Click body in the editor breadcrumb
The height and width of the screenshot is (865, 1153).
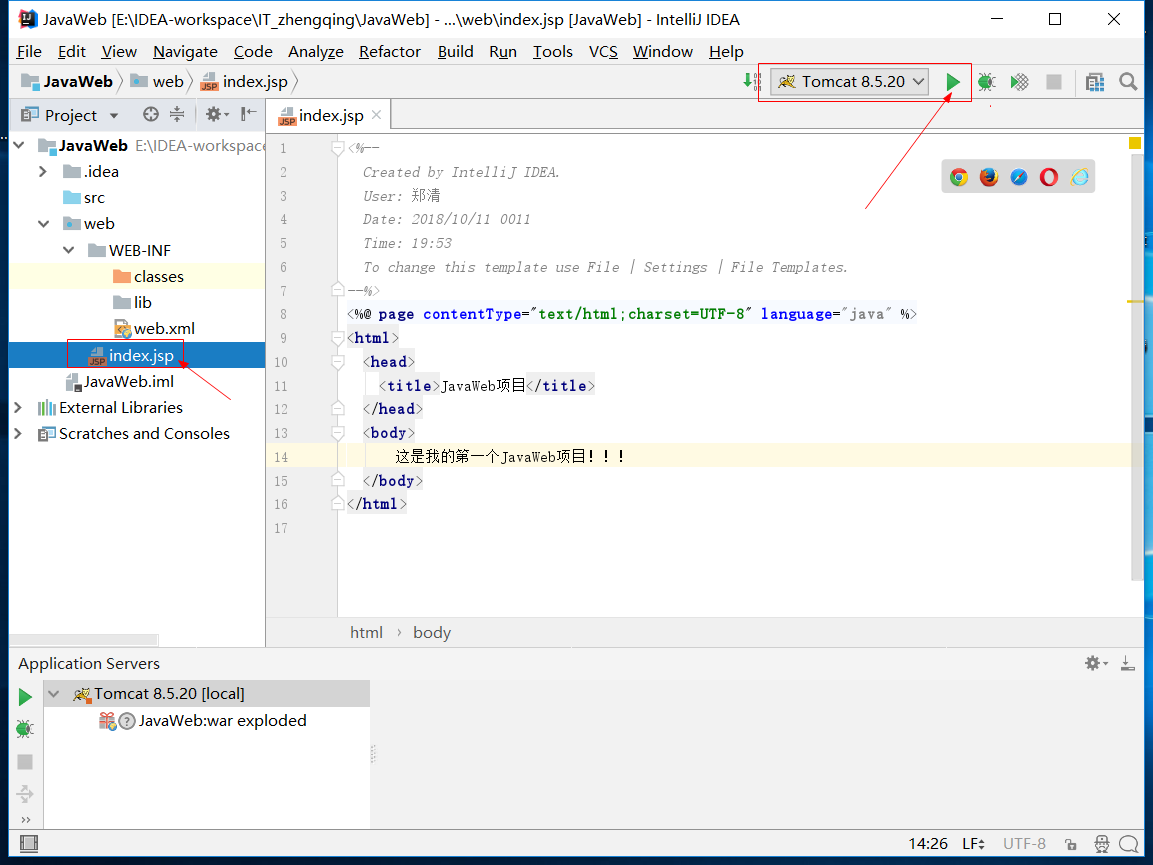click(x=432, y=633)
